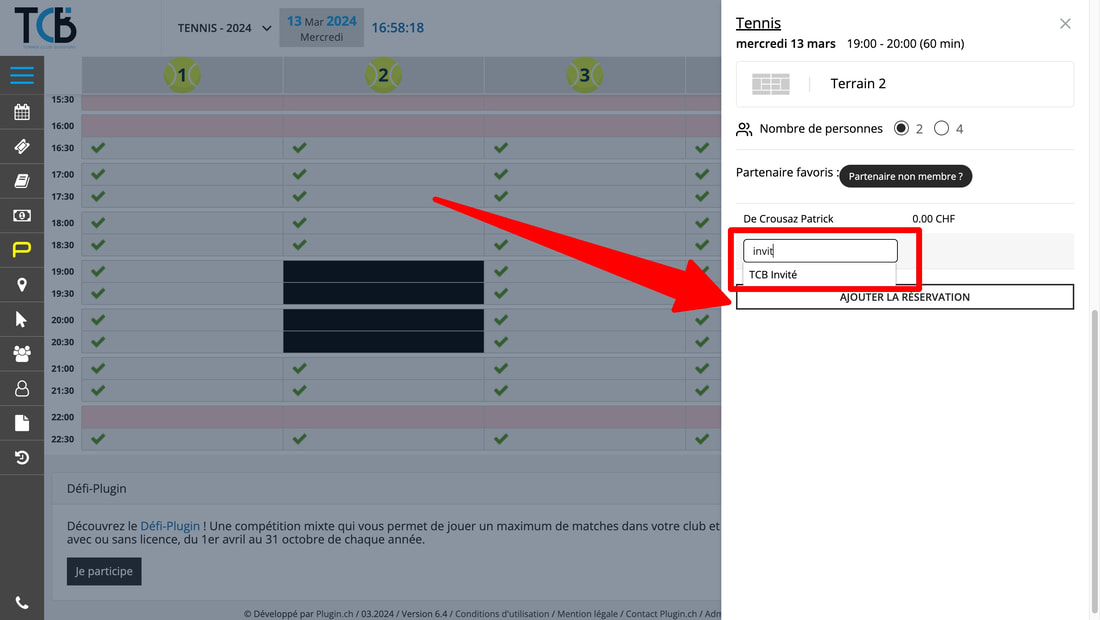
Task: Click AJOUTER LA RÉSERVATION button
Action: [x=904, y=297]
